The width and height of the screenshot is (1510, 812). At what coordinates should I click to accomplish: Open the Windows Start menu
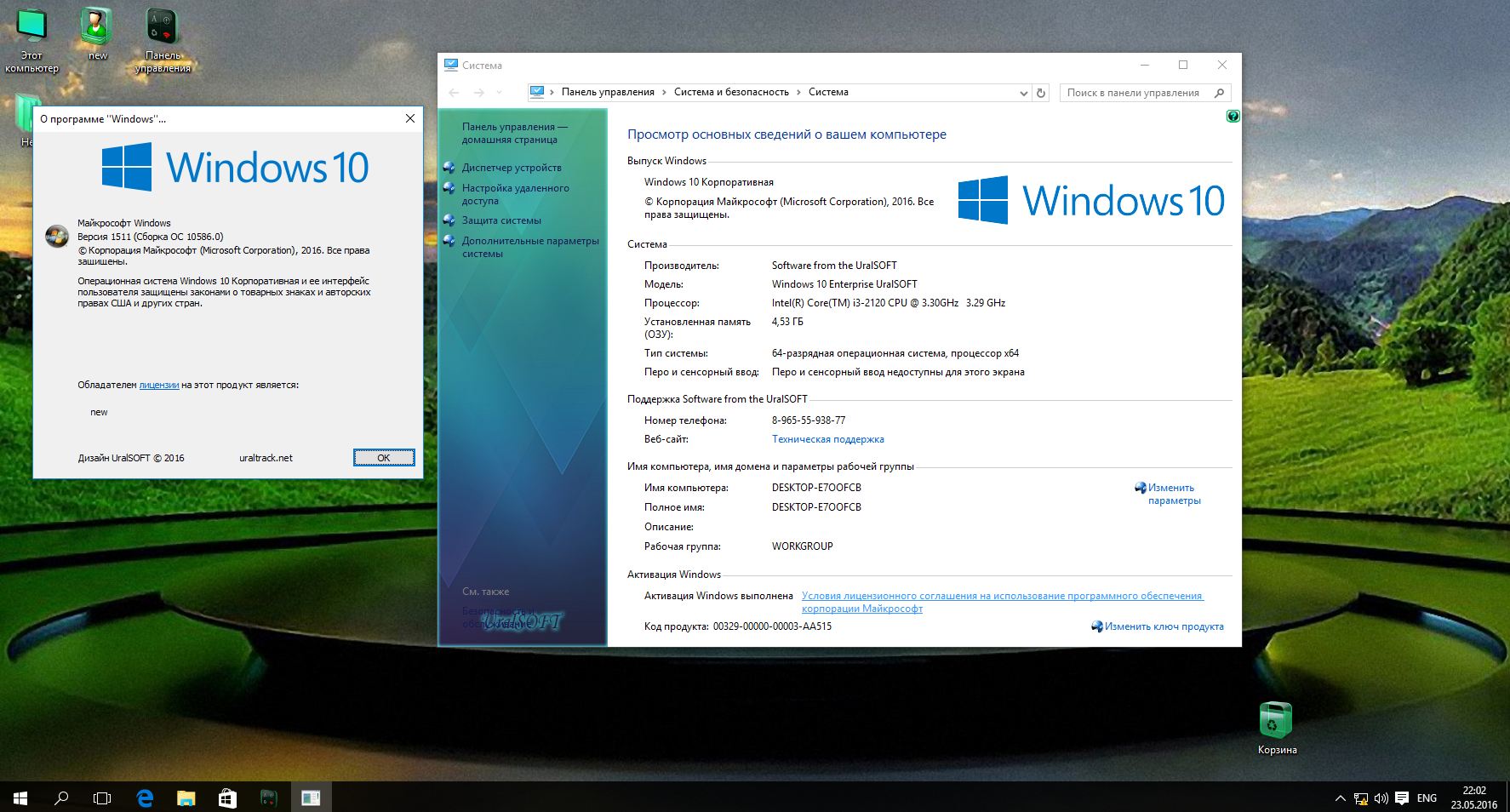[x=20, y=798]
